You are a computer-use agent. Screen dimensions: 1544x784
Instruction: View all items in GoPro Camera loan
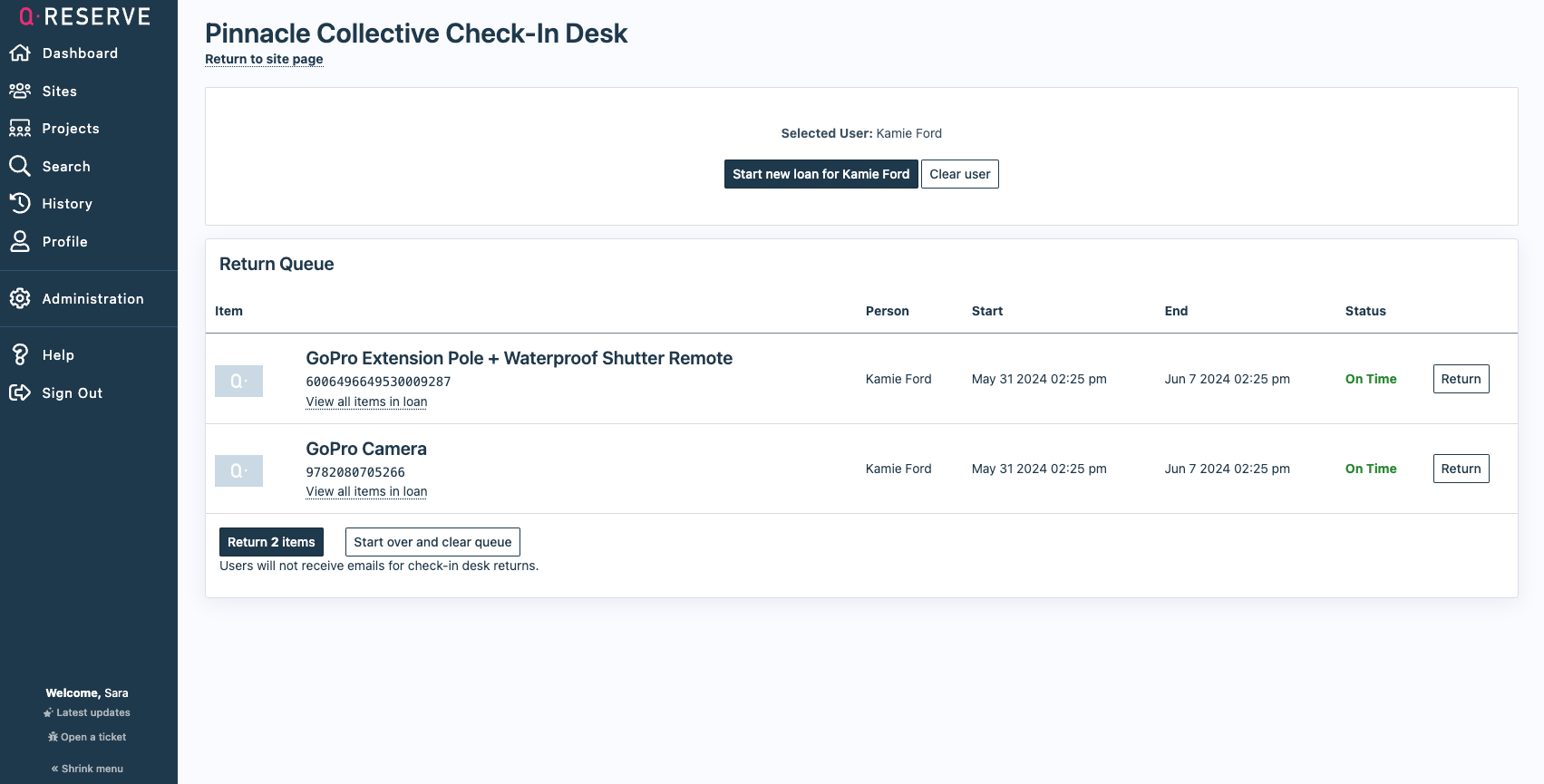pos(366,491)
